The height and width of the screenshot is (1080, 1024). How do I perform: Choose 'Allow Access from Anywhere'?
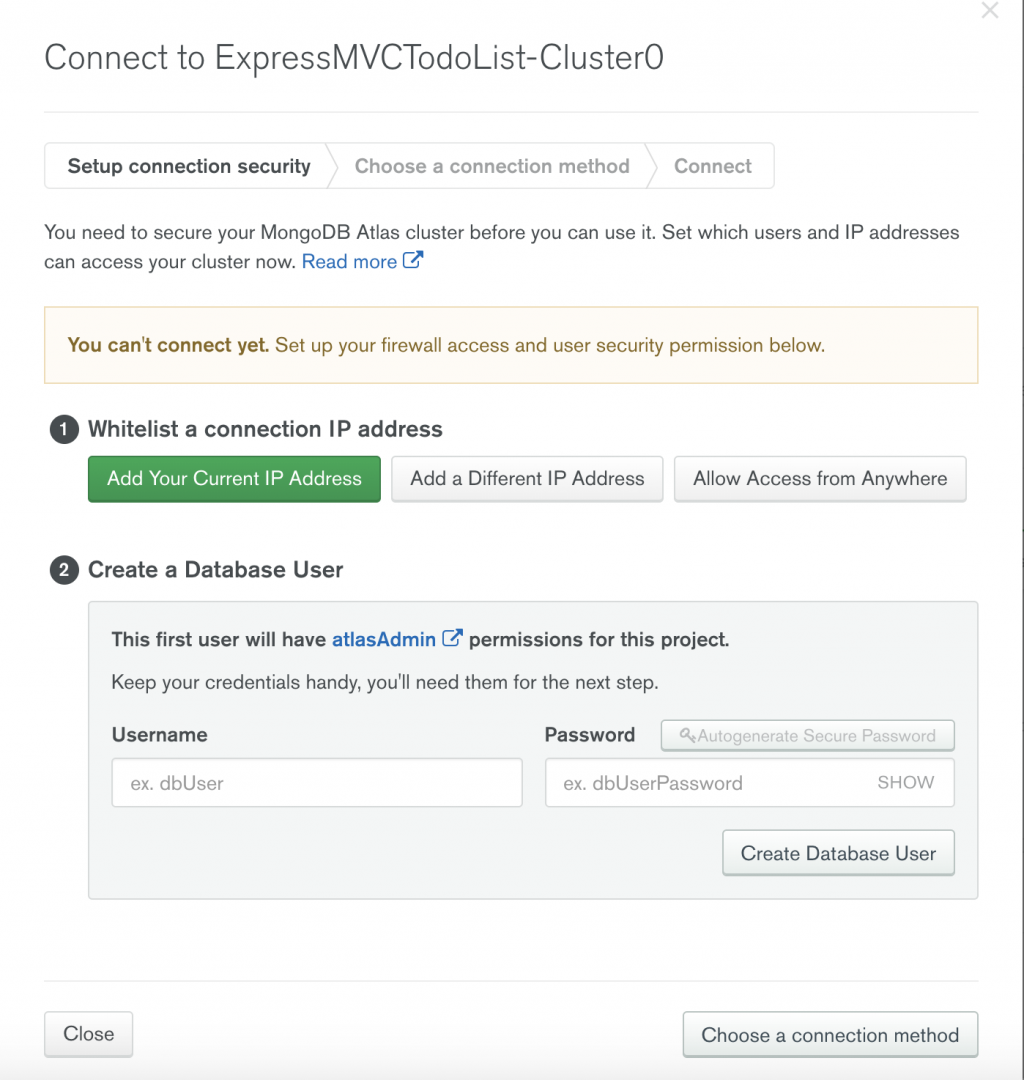click(x=820, y=479)
